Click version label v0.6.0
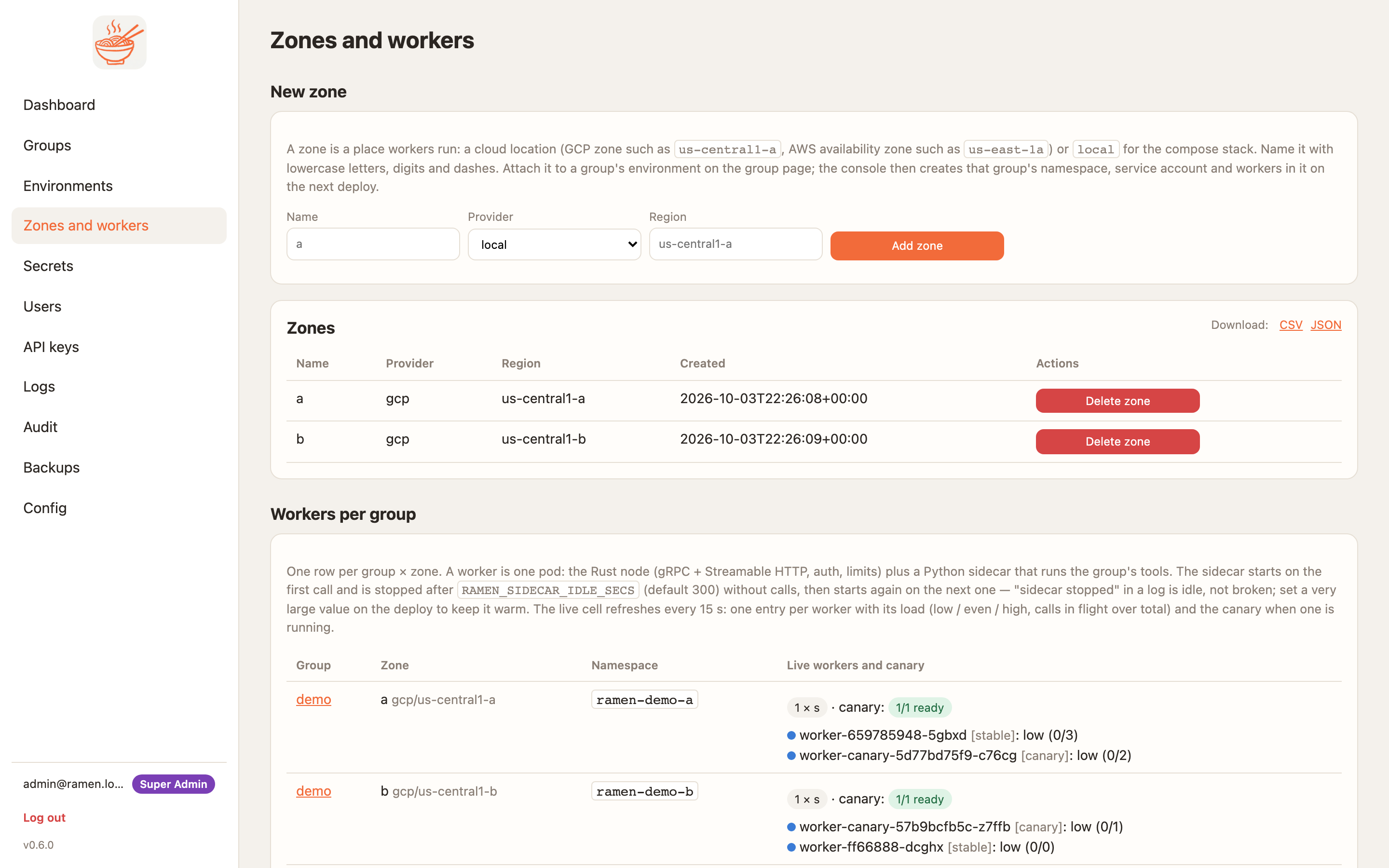The image size is (1389, 868). click(39, 845)
